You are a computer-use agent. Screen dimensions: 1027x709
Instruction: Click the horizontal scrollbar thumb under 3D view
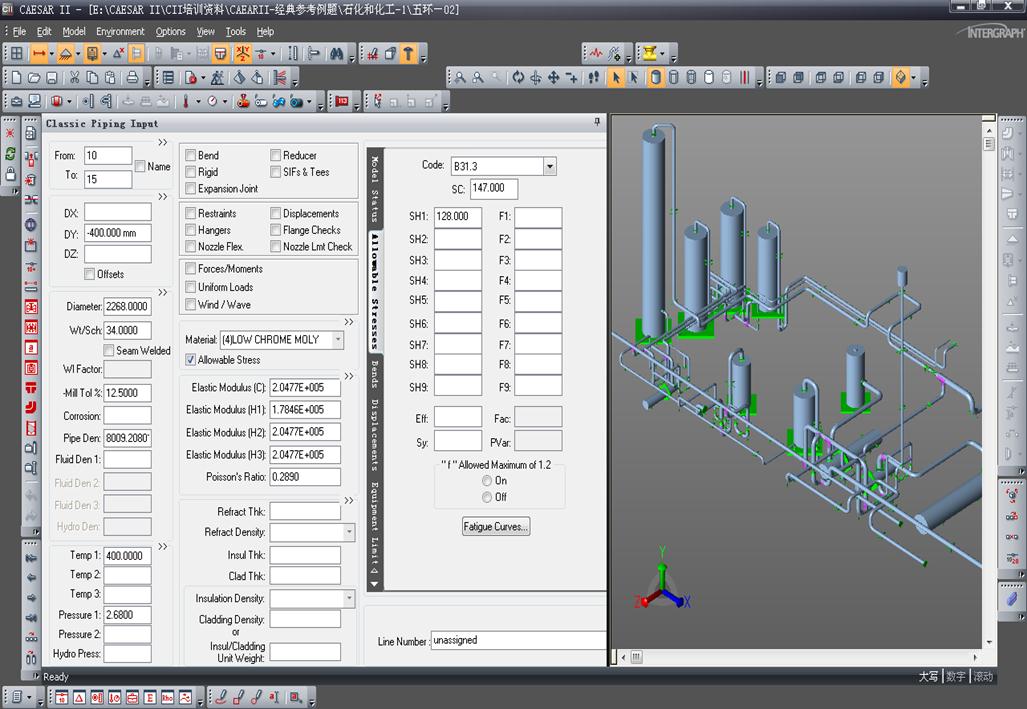tap(637, 657)
